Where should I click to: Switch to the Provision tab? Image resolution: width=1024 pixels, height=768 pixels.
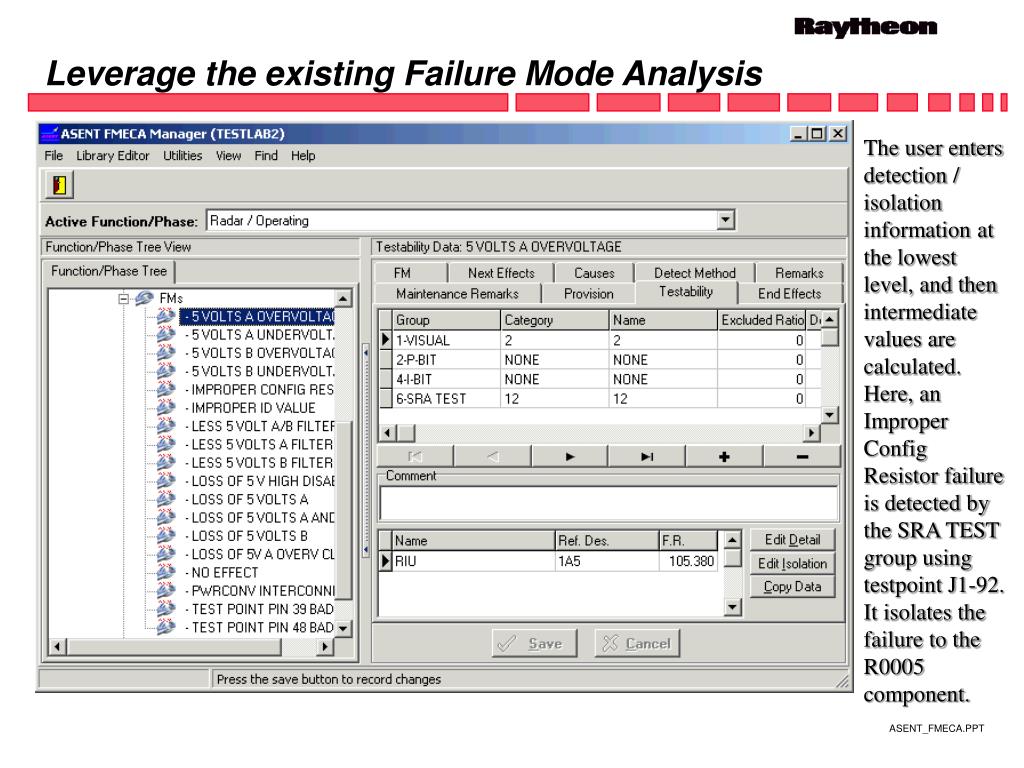pos(588,294)
